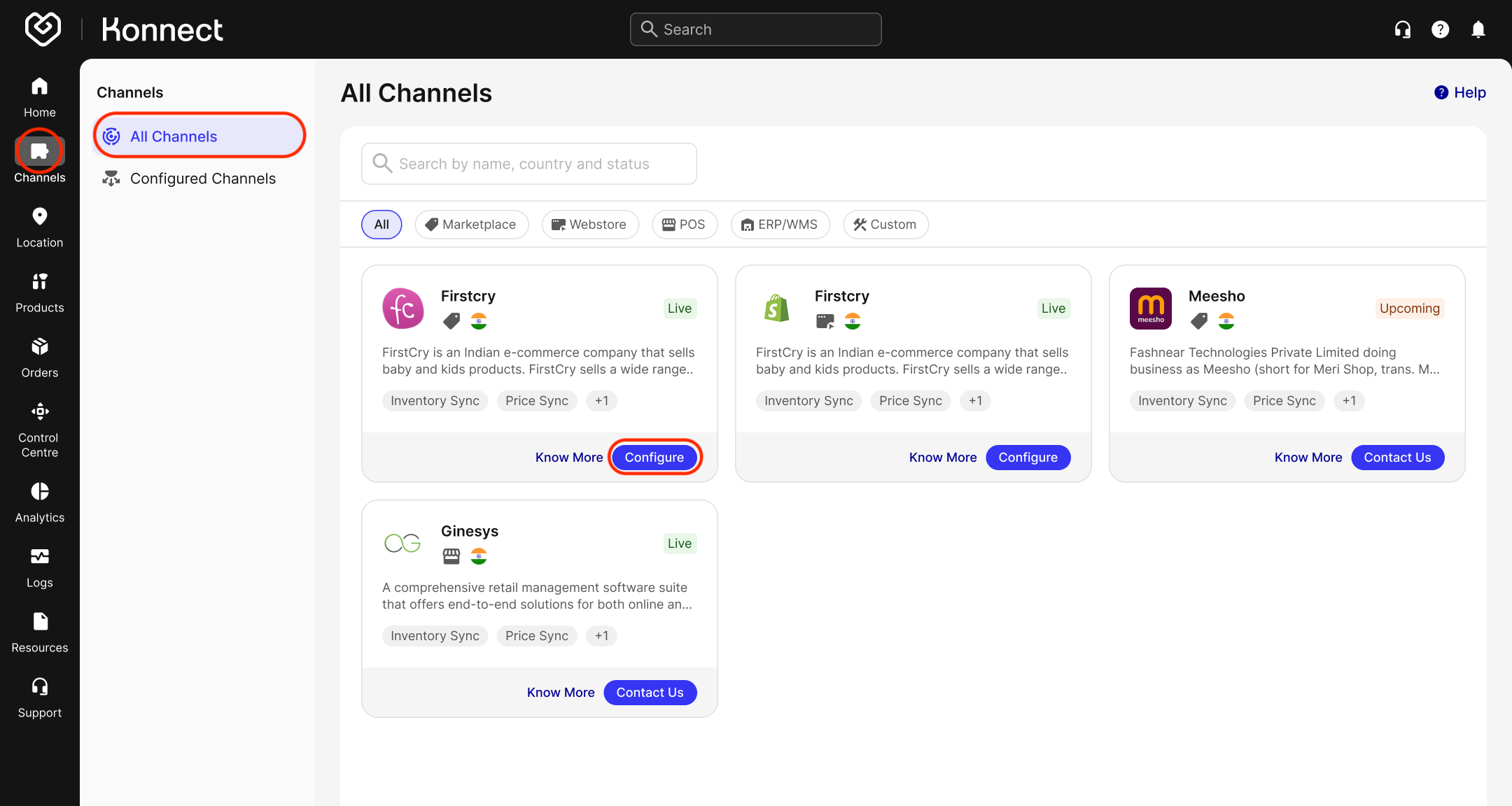Go to Home in the sidebar
This screenshot has height=806, width=1512.
pyautogui.click(x=40, y=97)
